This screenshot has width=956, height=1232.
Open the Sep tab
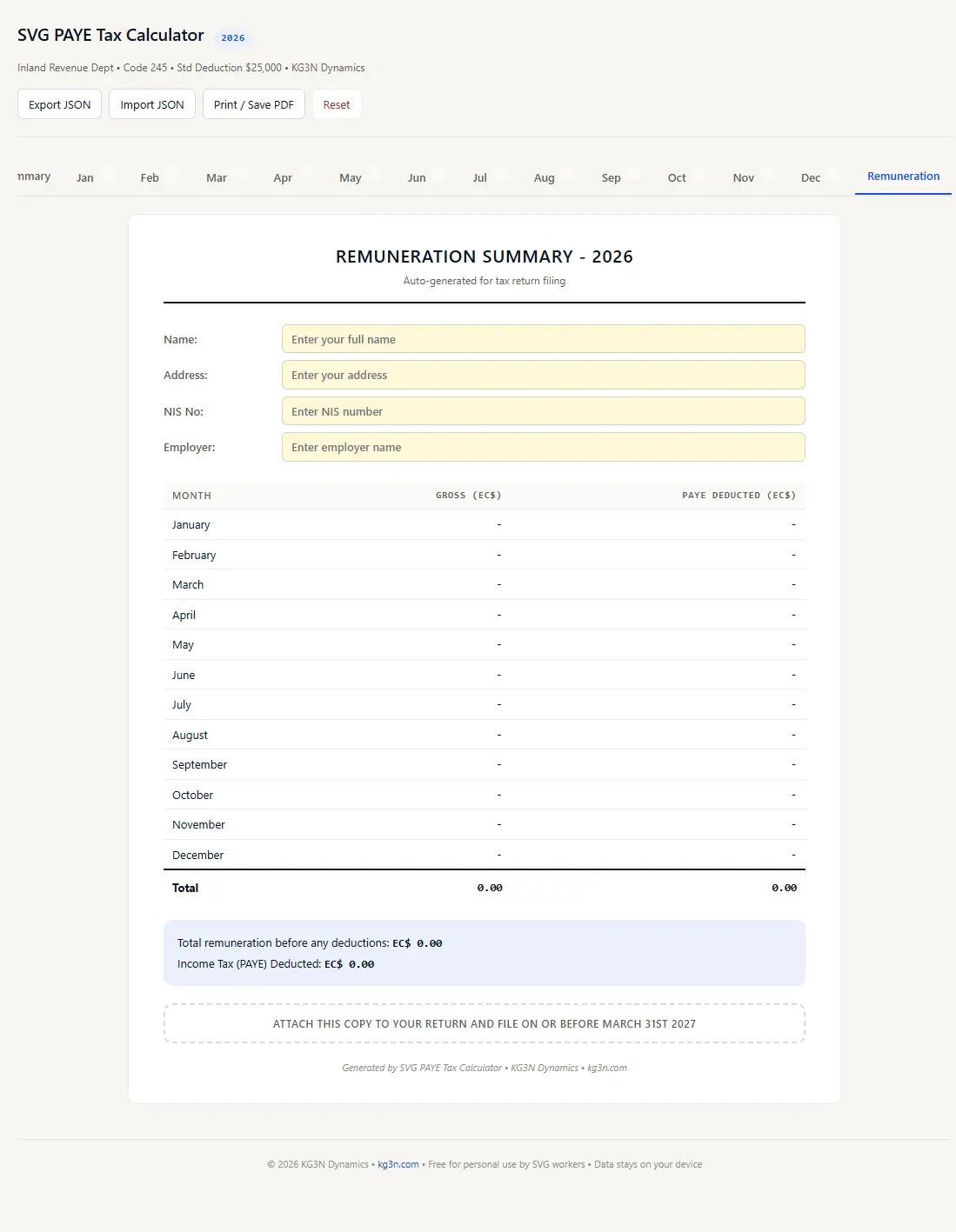coord(612,177)
